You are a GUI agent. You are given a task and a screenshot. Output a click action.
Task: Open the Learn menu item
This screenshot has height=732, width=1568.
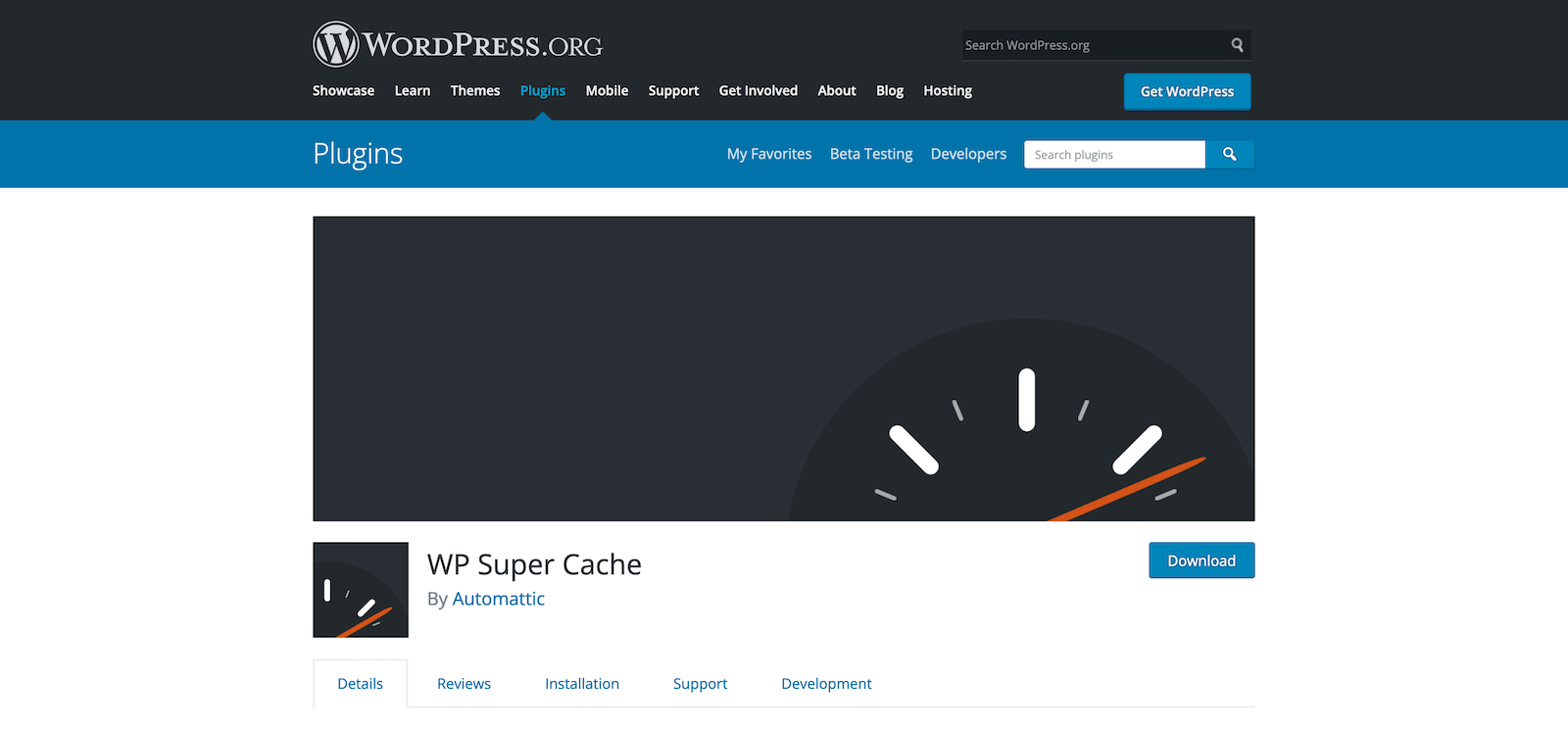pos(413,90)
